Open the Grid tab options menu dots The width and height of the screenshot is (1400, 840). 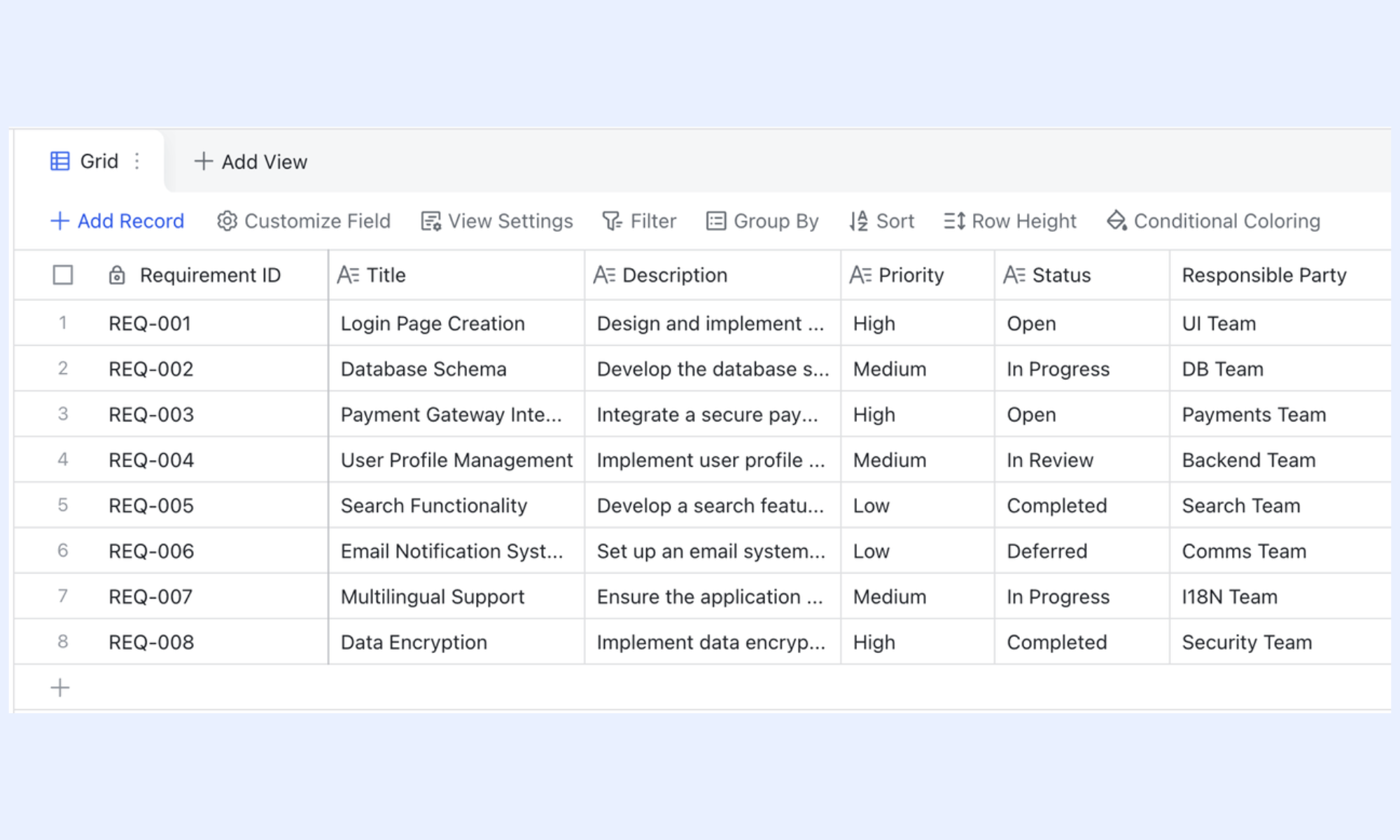click(x=137, y=161)
